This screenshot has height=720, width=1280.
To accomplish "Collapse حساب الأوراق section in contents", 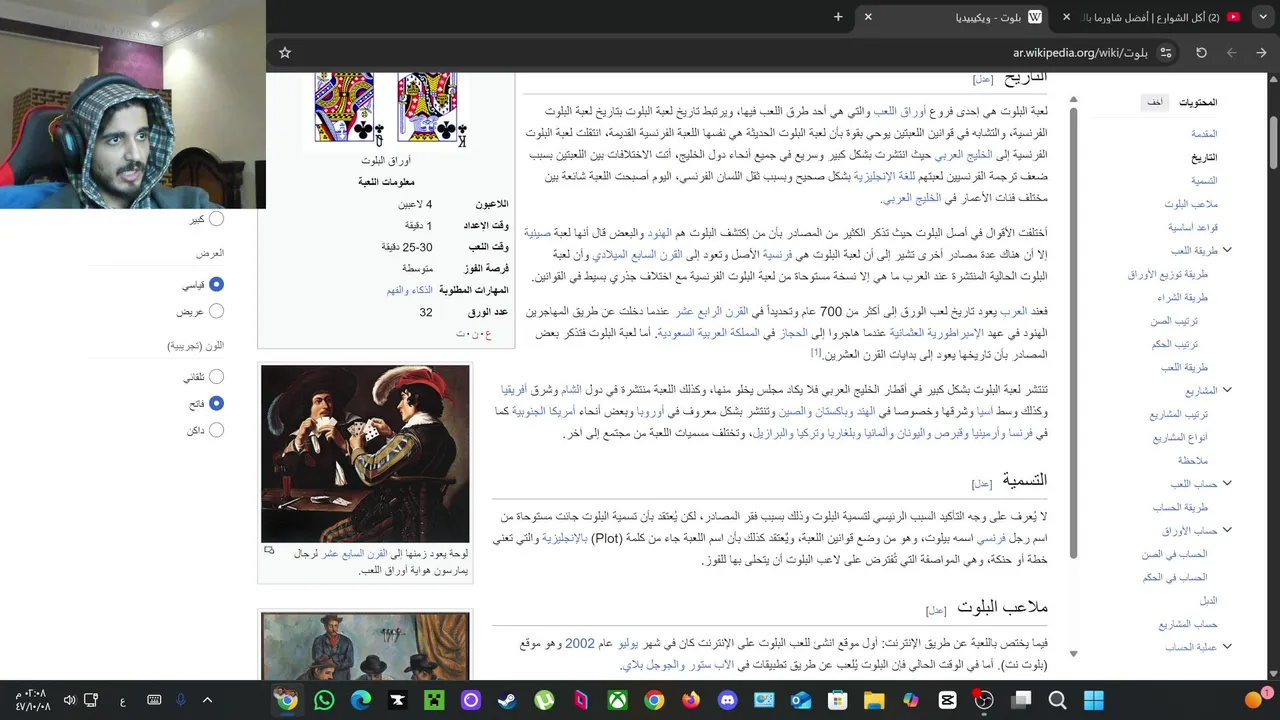I will (x=1227, y=530).
